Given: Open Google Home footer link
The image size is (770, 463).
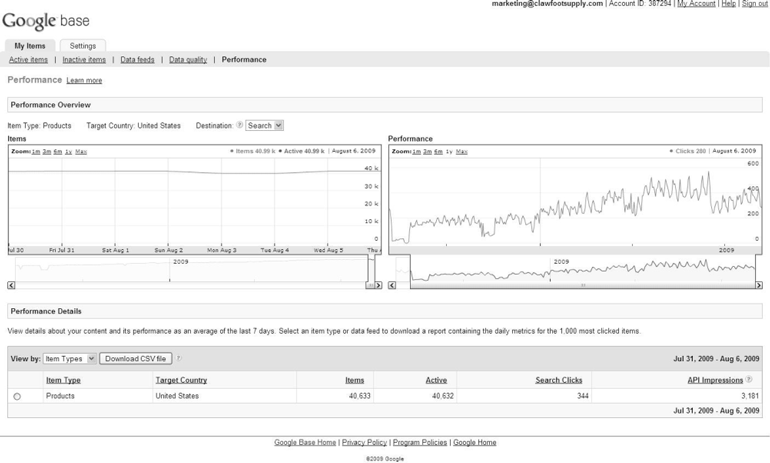Looking at the screenshot, I should [x=474, y=442].
